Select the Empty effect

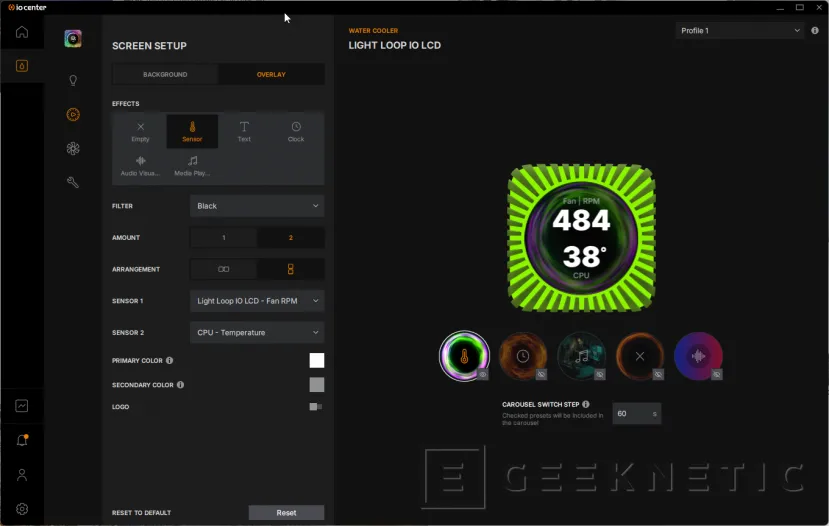[140, 132]
